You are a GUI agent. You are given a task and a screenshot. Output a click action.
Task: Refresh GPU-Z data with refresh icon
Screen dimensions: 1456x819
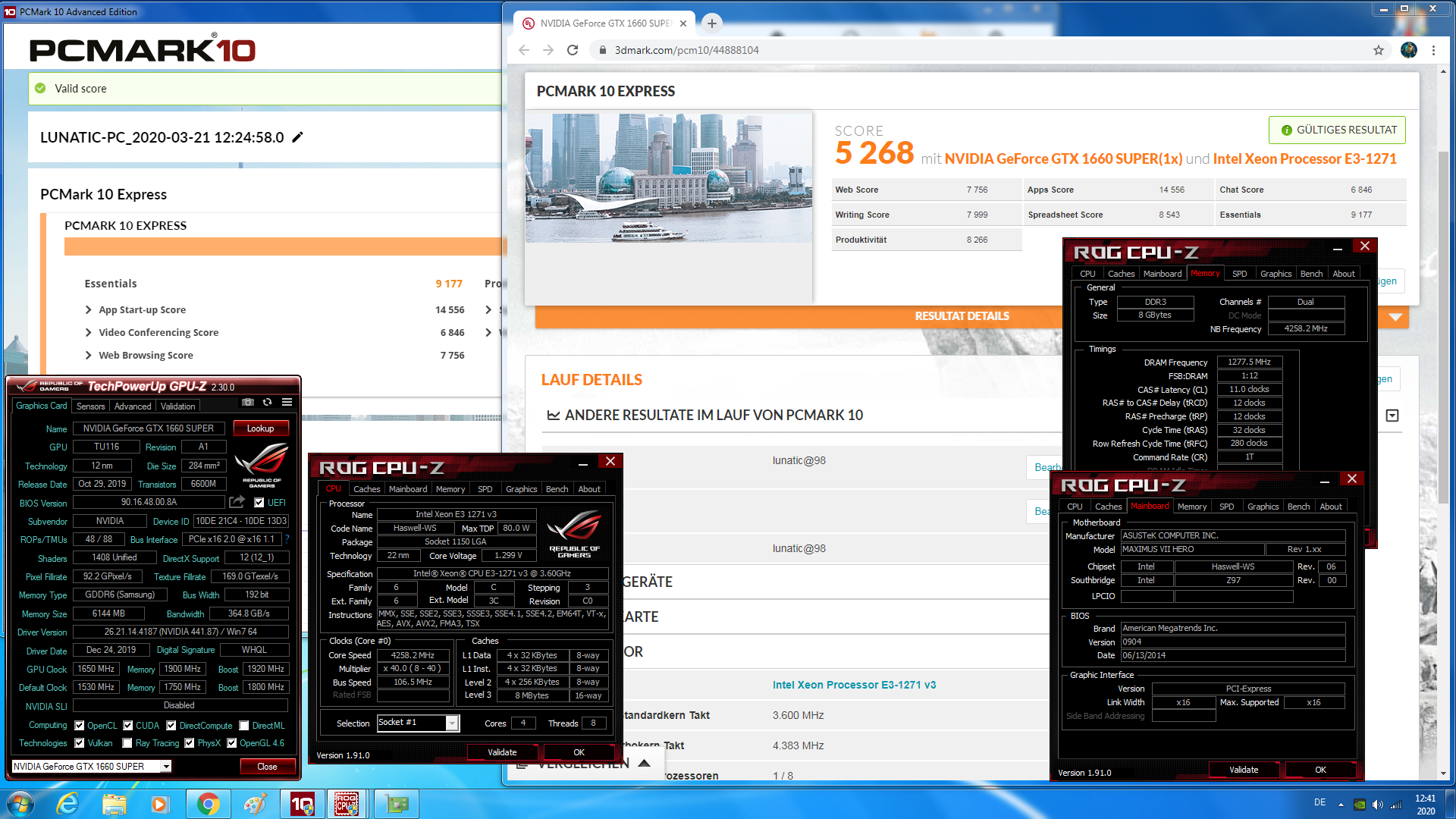267,402
